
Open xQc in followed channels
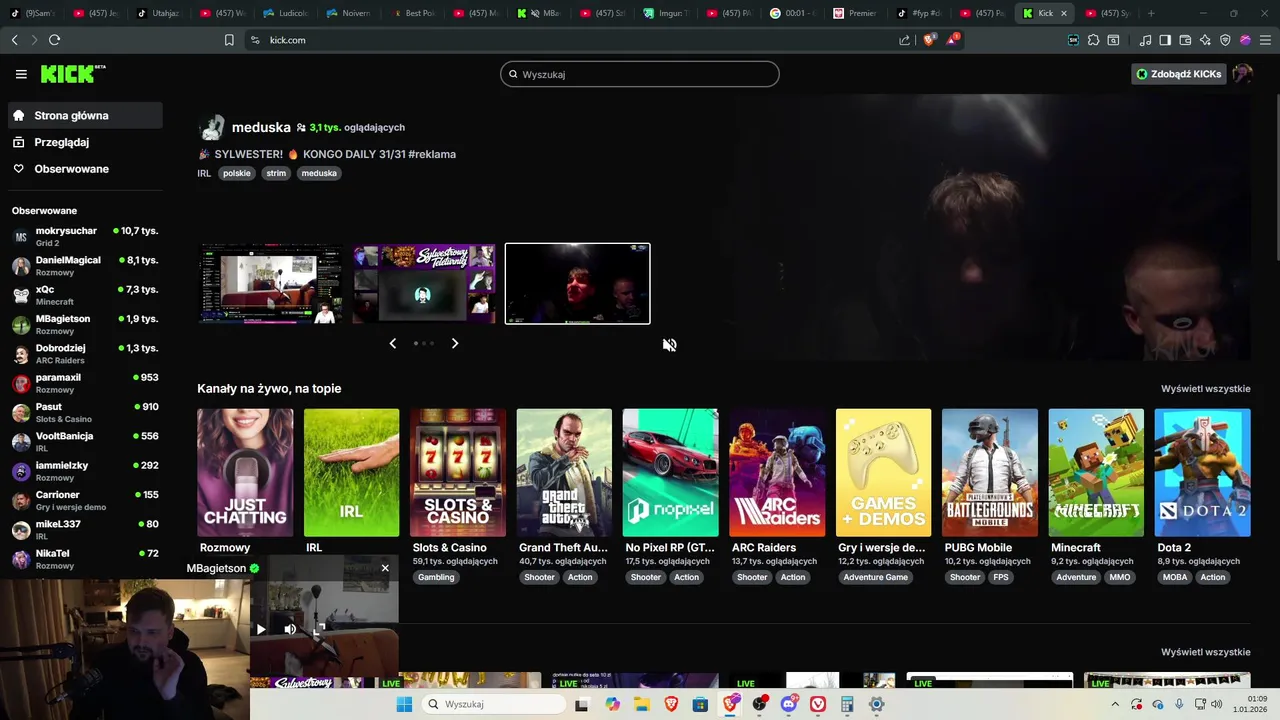click(85, 295)
